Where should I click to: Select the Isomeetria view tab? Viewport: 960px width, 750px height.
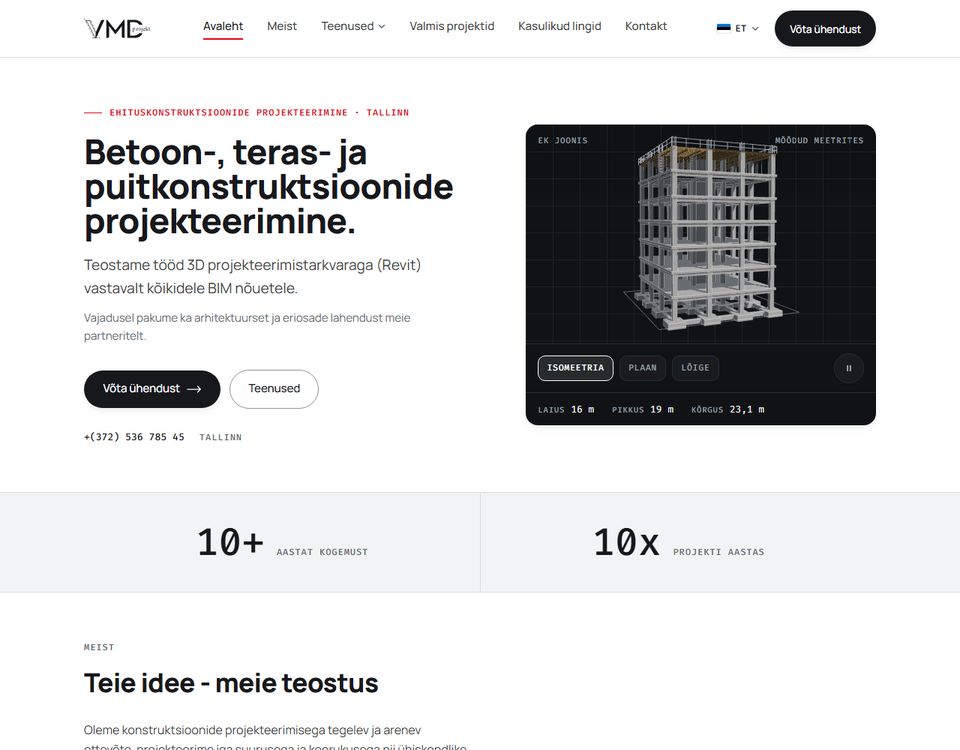click(x=576, y=368)
